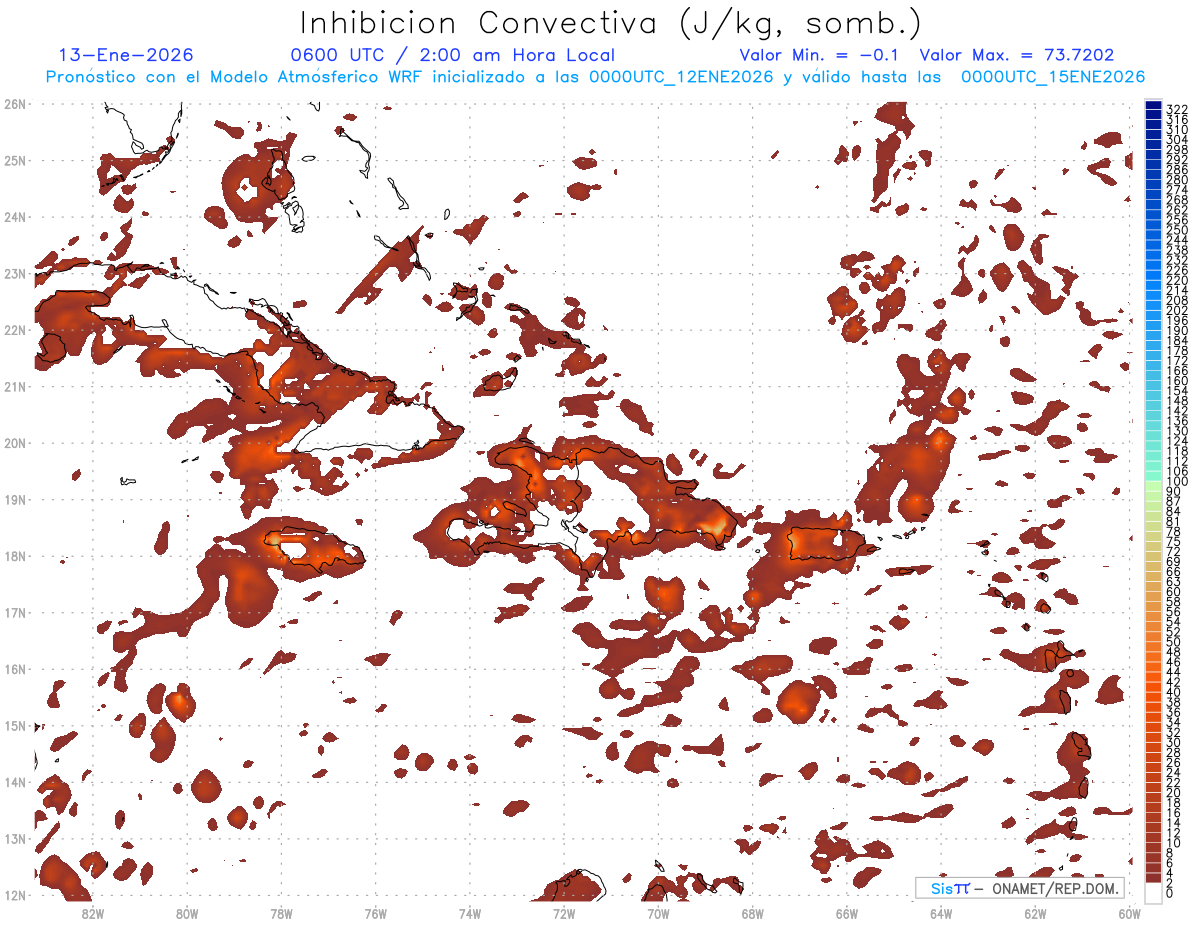Click the 18N latitude label

click(15, 556)
